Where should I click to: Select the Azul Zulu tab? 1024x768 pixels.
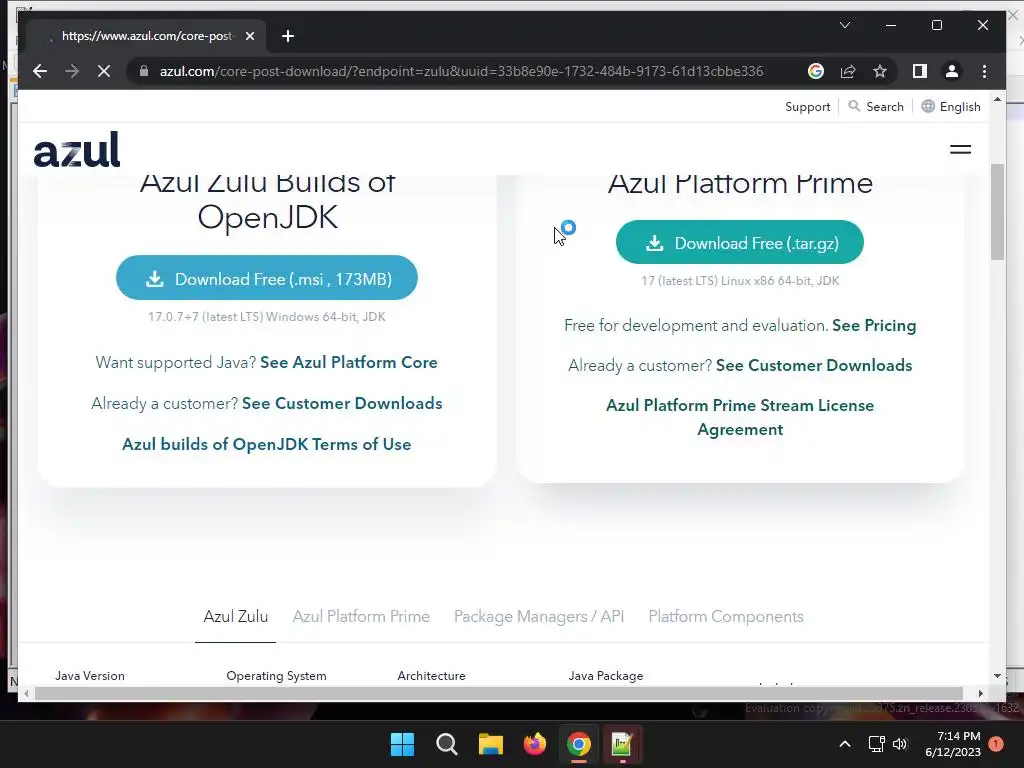pyautogui.click(x=235, y=616)
